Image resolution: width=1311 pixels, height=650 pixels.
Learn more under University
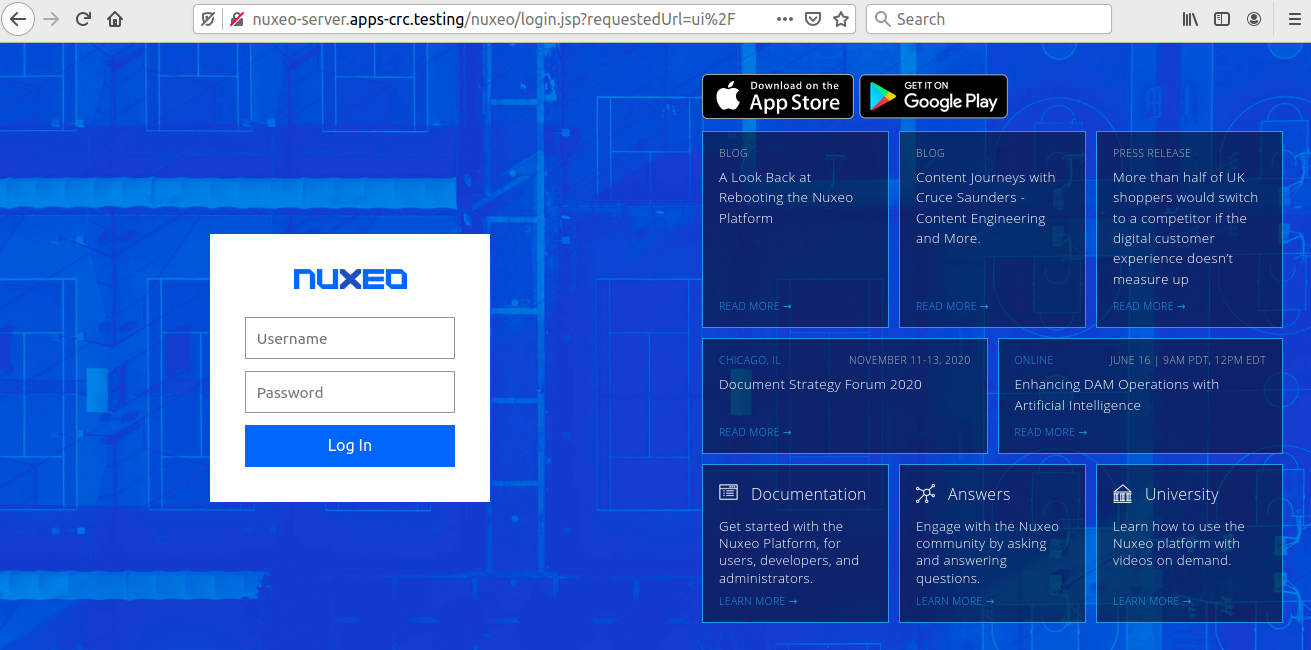(x=1152, y=601)
